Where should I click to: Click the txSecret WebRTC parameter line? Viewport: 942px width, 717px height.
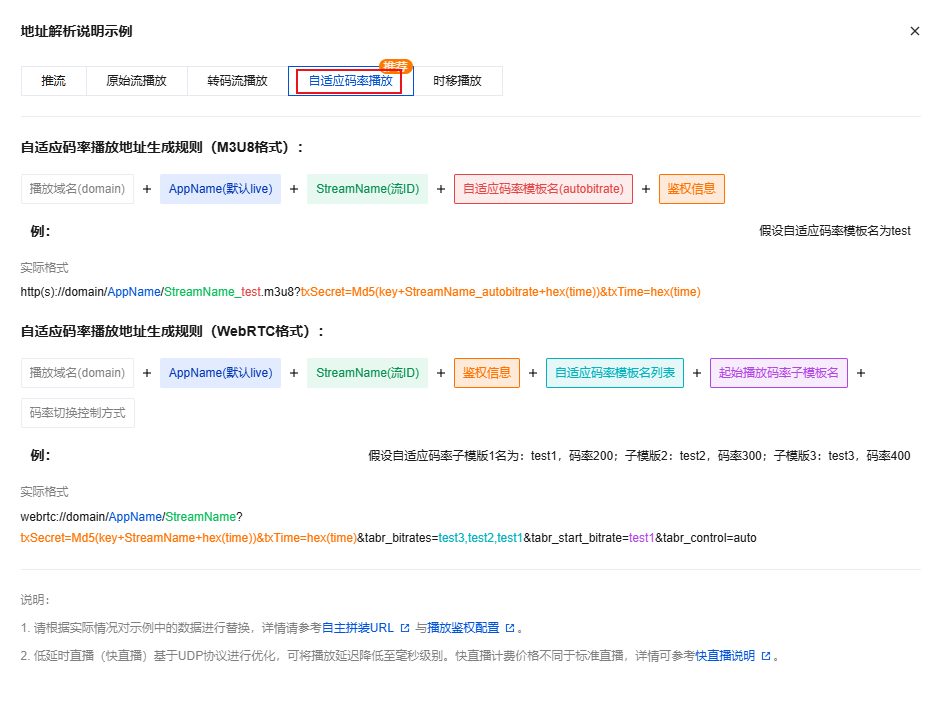tap(388, 538)
